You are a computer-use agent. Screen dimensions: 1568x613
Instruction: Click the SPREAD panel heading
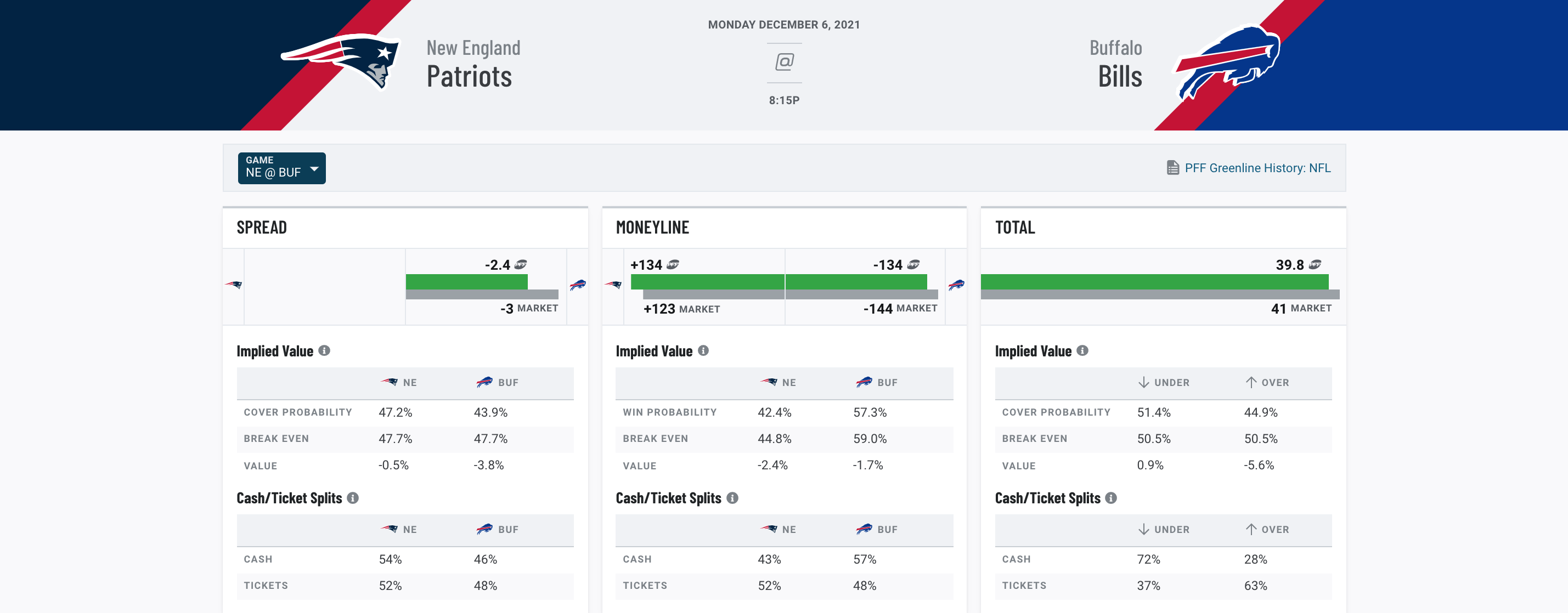[x=262, y=228]
